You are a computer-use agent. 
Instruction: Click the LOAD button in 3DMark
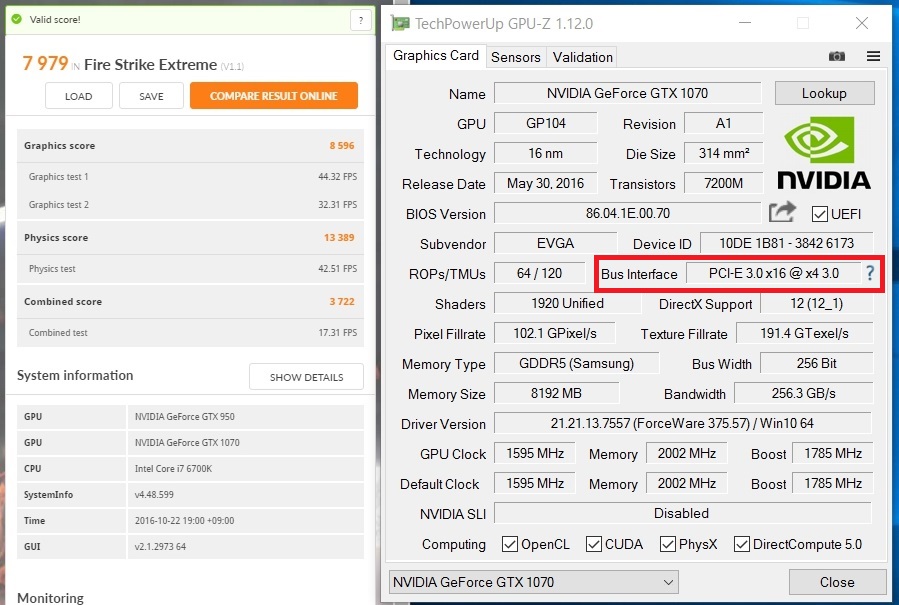click(x=79, y=96)
